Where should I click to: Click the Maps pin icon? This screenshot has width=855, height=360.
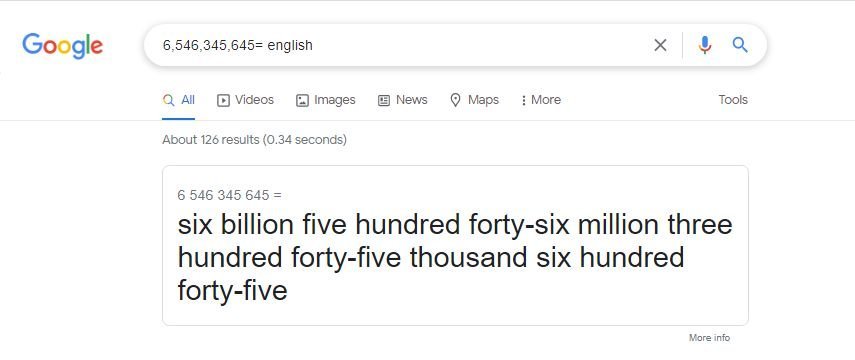(x=455, y=100)
